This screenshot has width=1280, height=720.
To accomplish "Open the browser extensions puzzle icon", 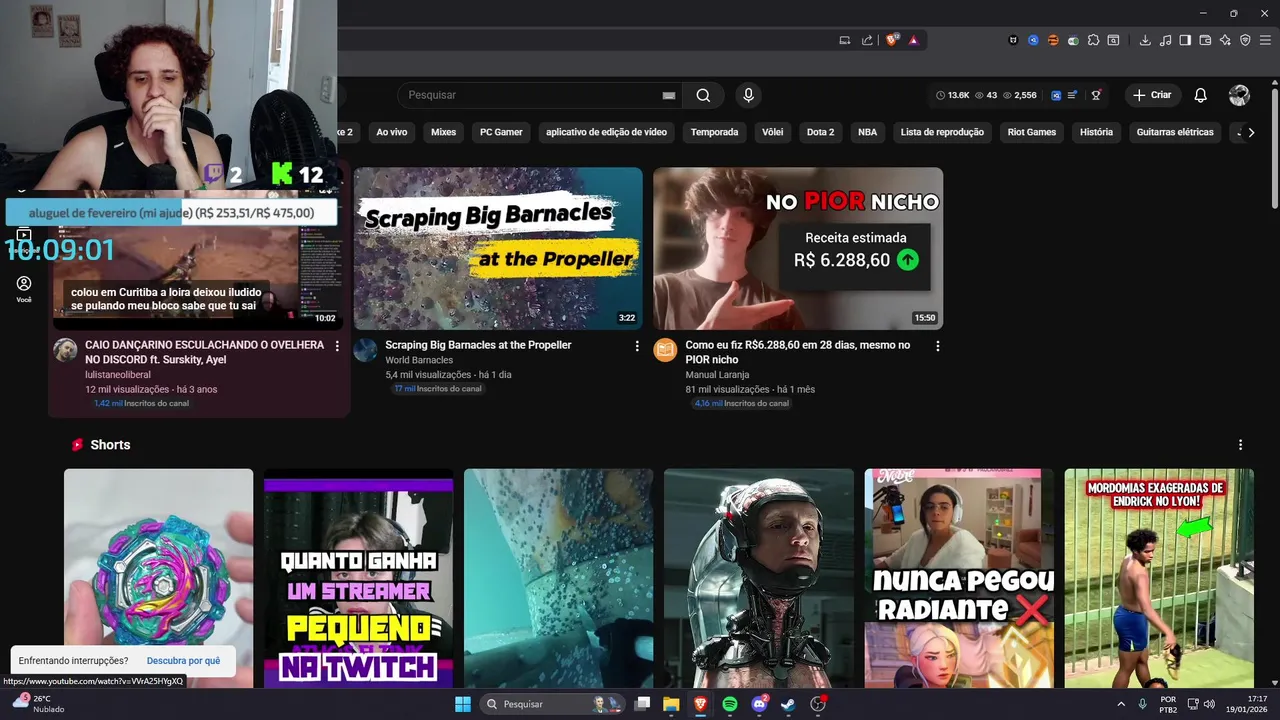I will point(1093,40).
